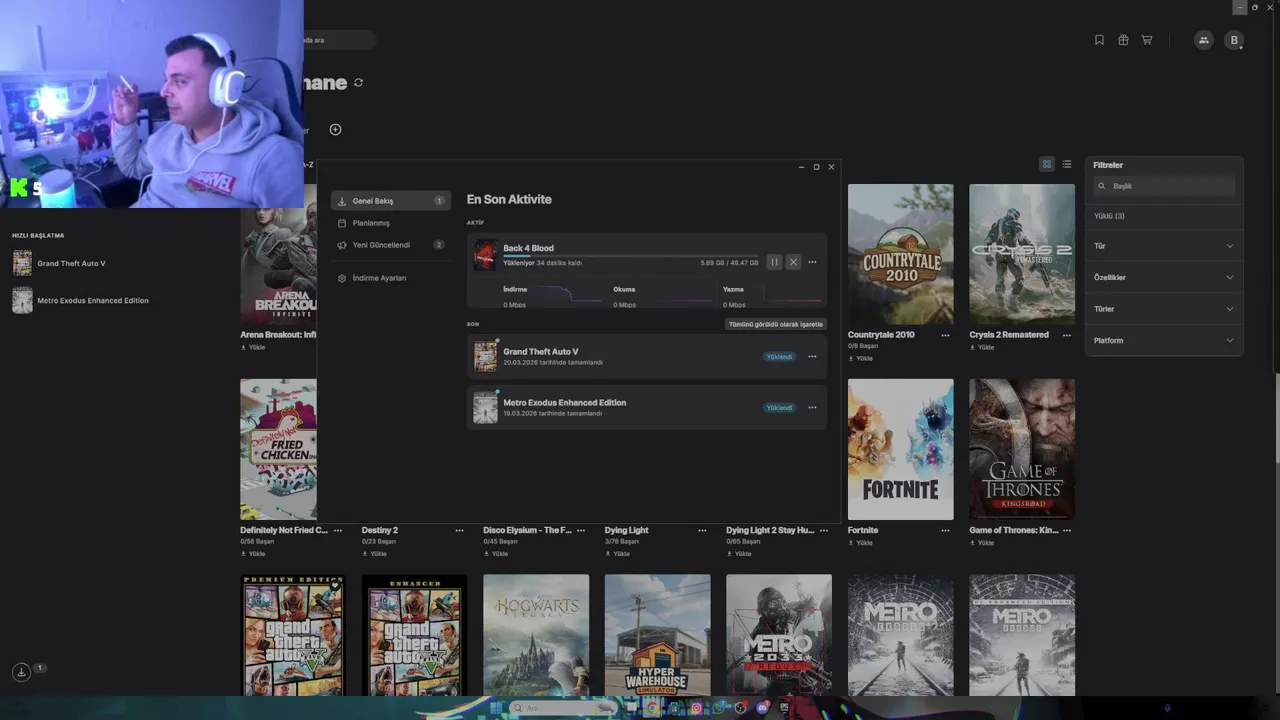The width and height of the screenshot is (1280, 720).
Task: Open Instagram from the taskbar
Action: click(x=697, y=708)
